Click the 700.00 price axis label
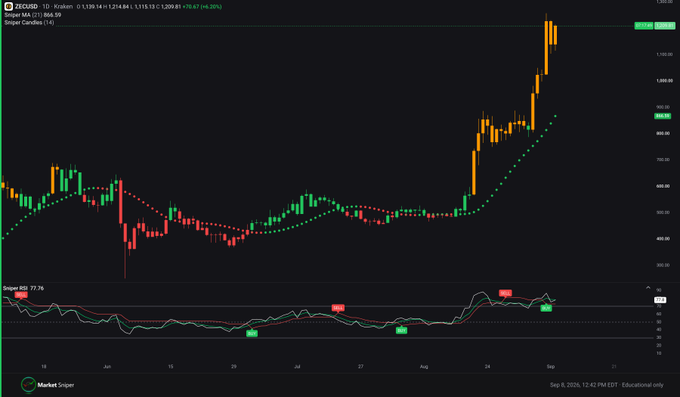680x397 pixels. tap(663, 160)
